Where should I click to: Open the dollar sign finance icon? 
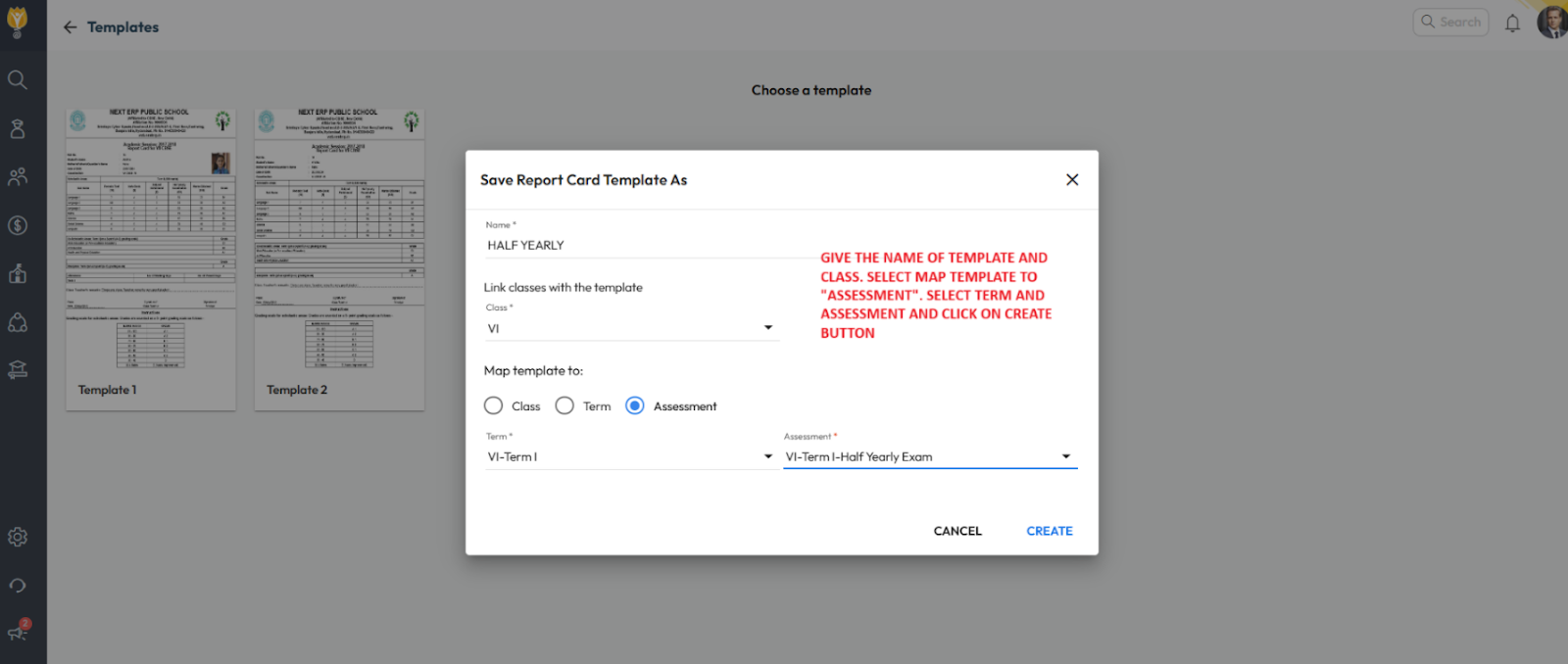(x=18, y=225)
